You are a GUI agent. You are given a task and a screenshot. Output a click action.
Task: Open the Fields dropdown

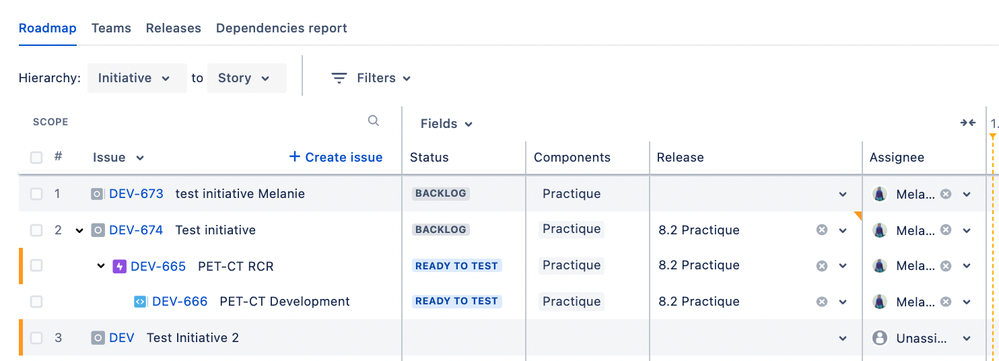click(x=447, y=124)
